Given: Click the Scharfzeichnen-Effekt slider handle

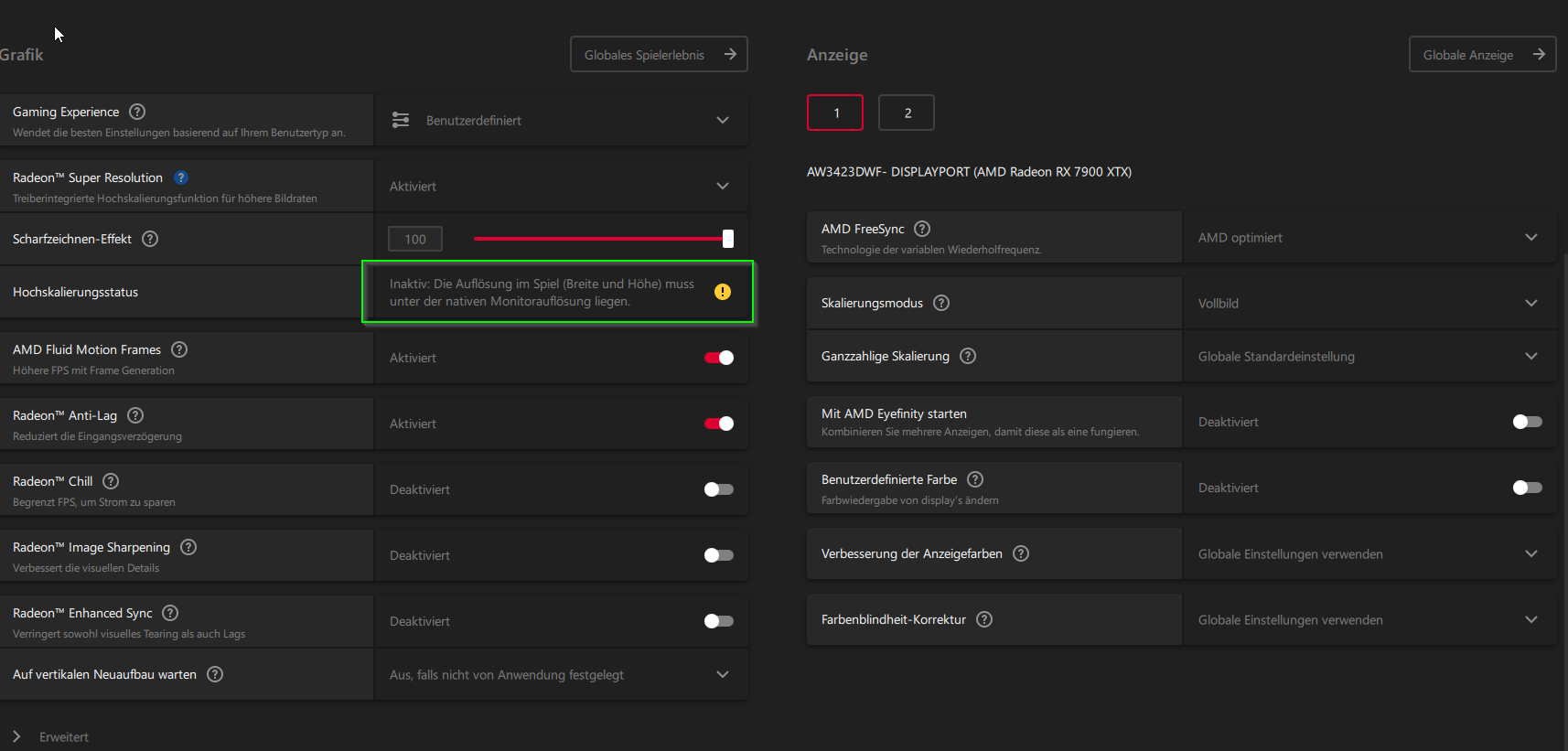Looking at the screenshot, I should pyautogui.click(x=728, y=239).
